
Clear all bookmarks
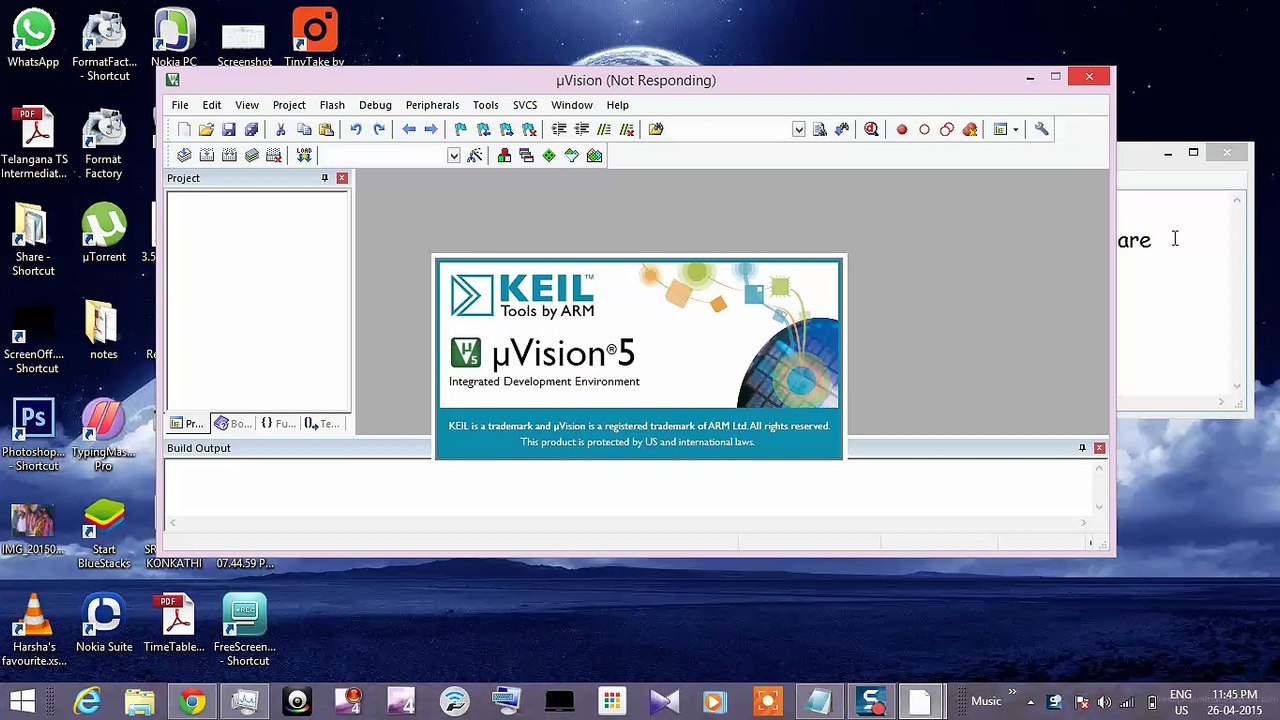529,129
